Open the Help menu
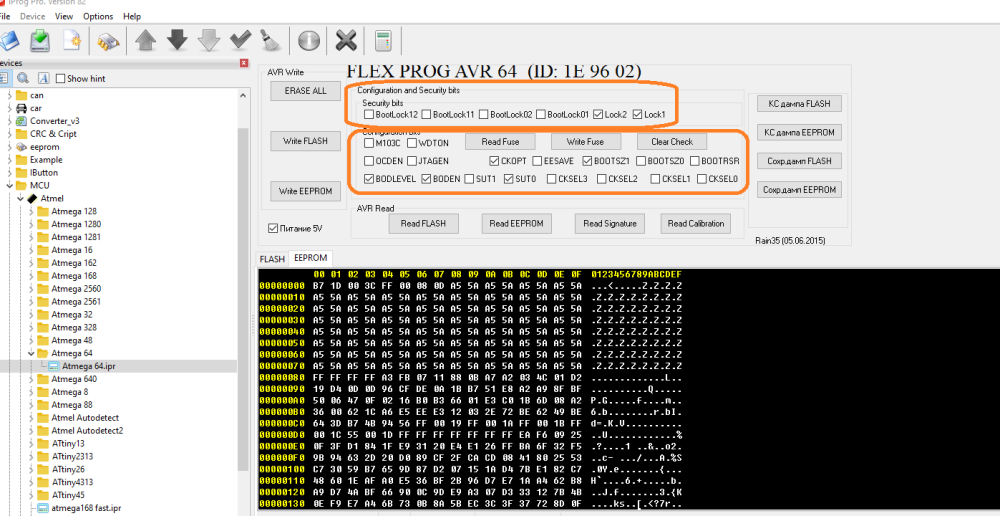The image size is (1000, 516). pos(132,16)
